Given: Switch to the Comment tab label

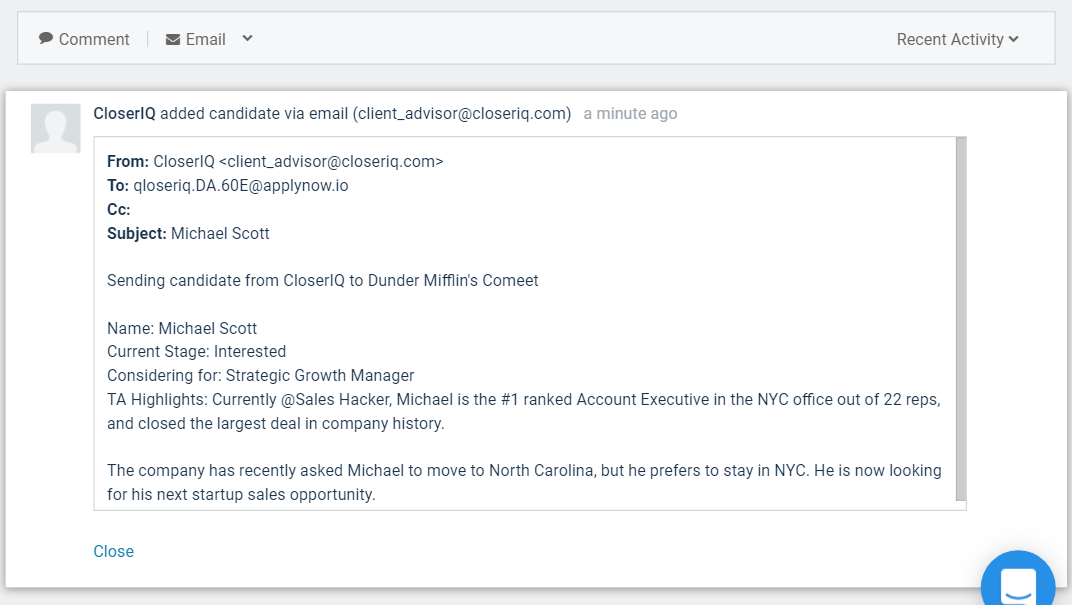Looking at the screenshot, I should [94, 39].
